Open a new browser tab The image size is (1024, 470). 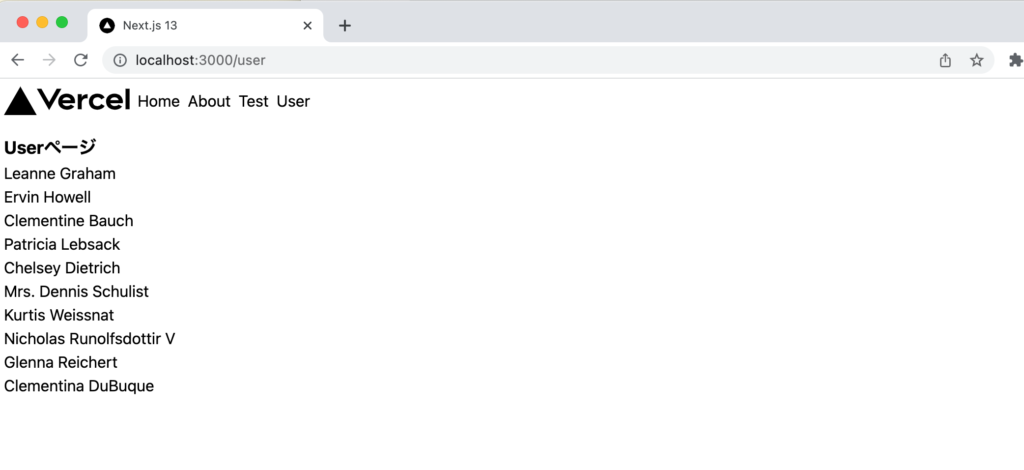point(345,25)
